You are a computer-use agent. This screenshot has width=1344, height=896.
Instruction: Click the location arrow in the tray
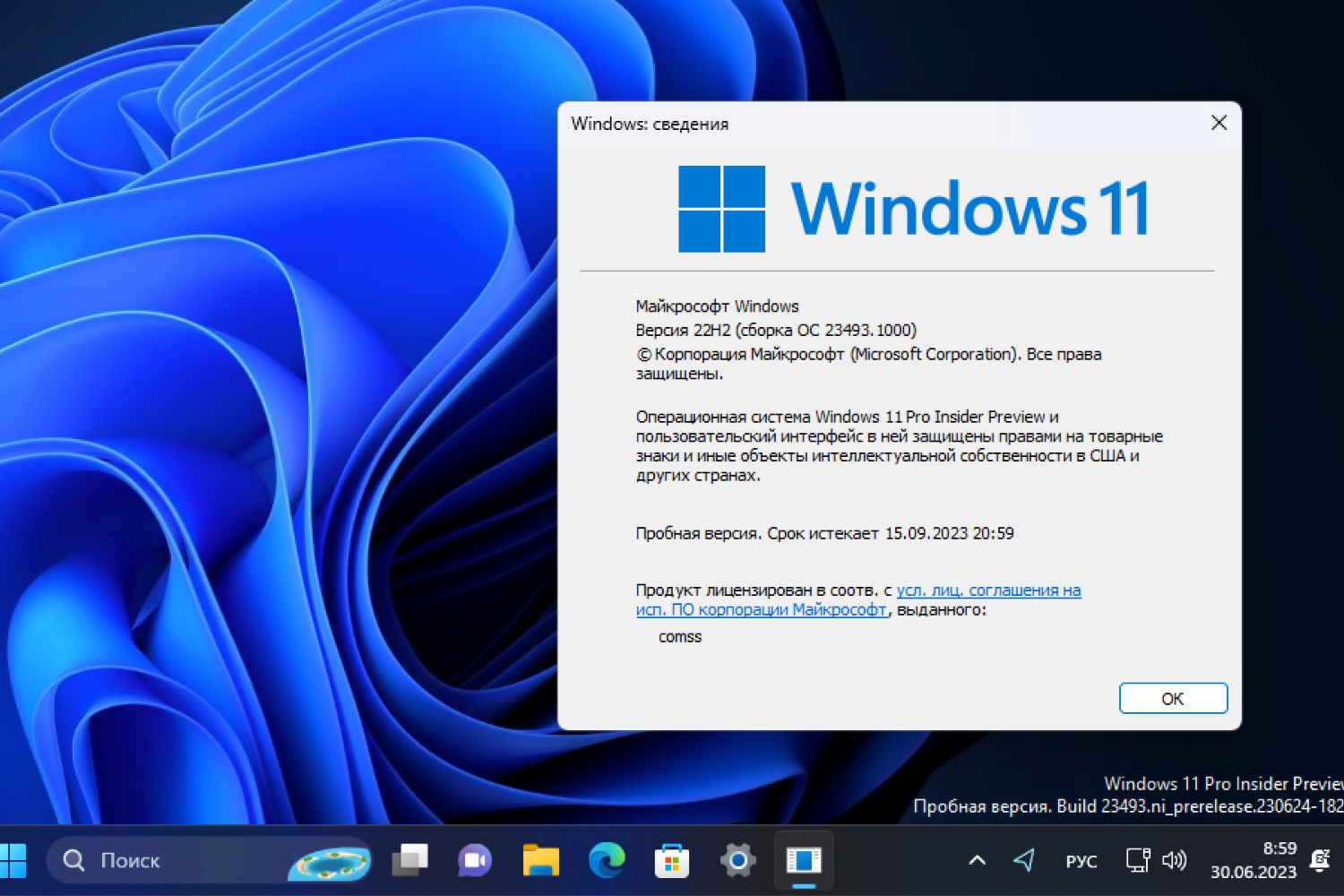1024,860
